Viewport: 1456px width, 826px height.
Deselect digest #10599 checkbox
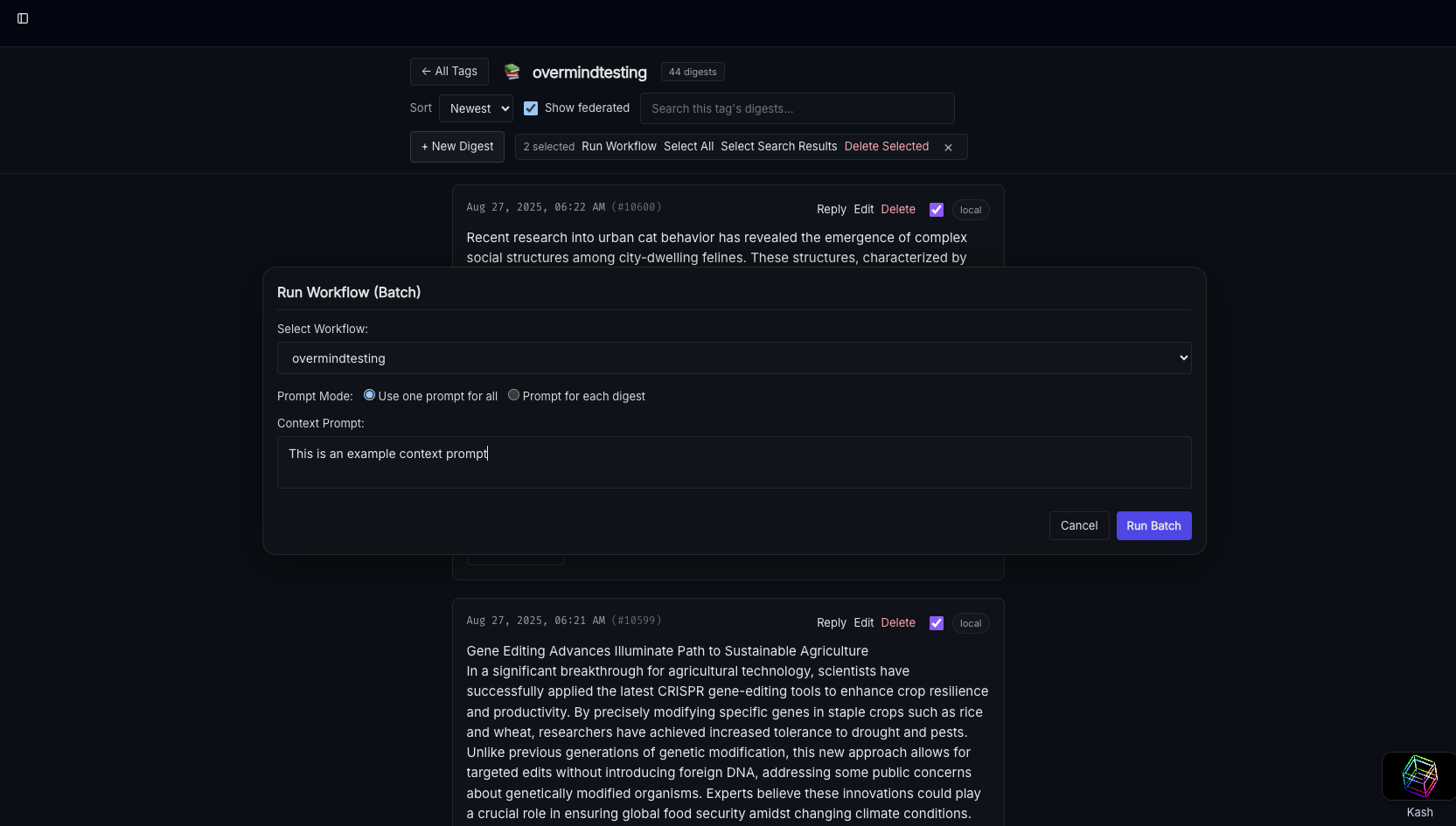(x=937, y=623)
